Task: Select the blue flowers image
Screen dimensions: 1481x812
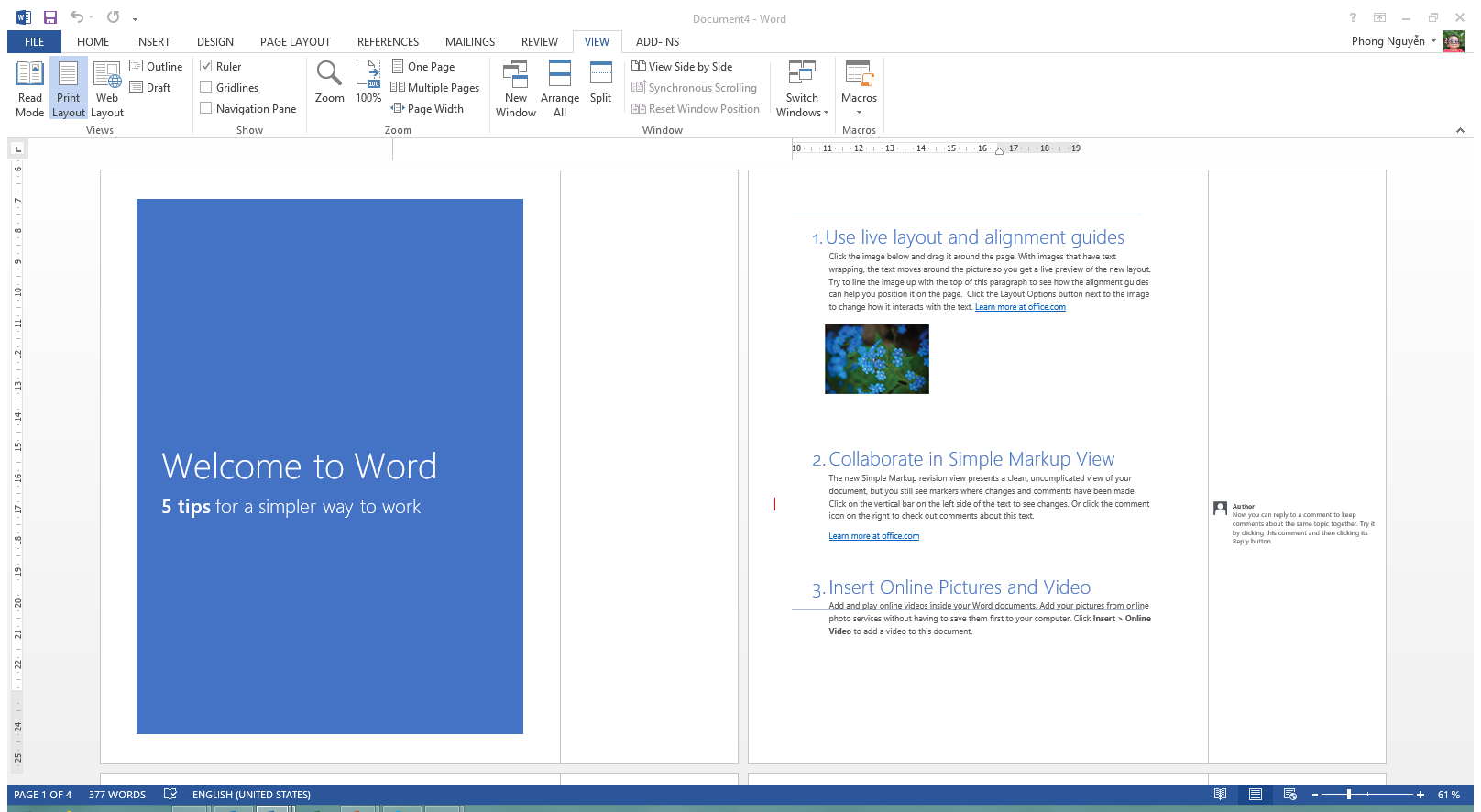Action: point(876,359)
